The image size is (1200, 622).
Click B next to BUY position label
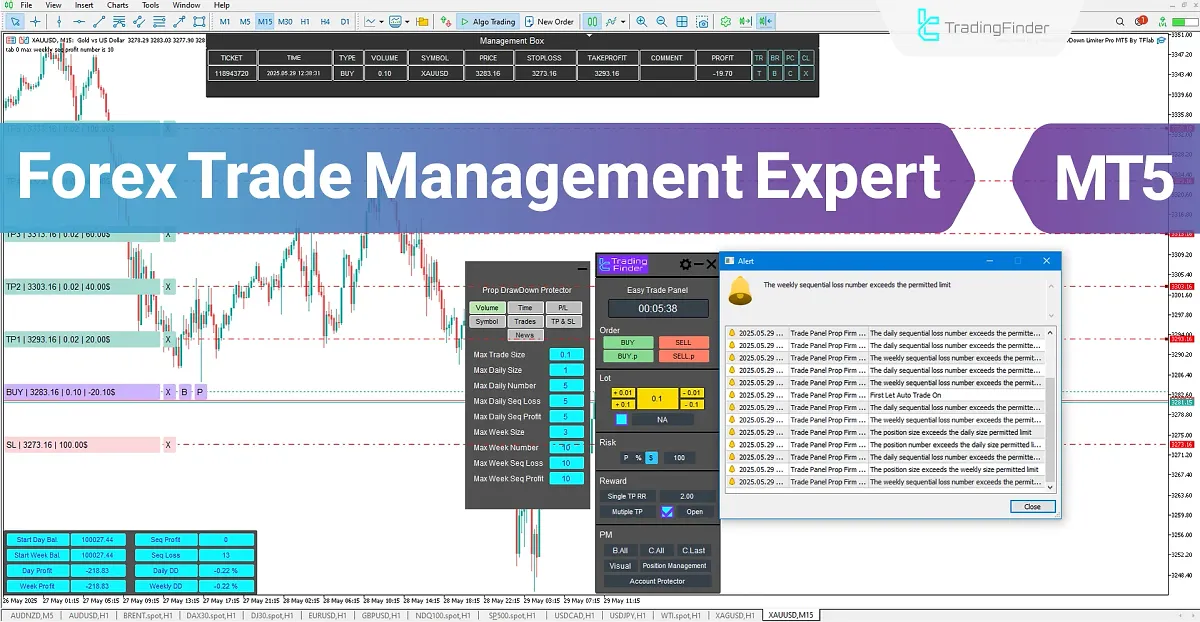click(x=184, y=392)
